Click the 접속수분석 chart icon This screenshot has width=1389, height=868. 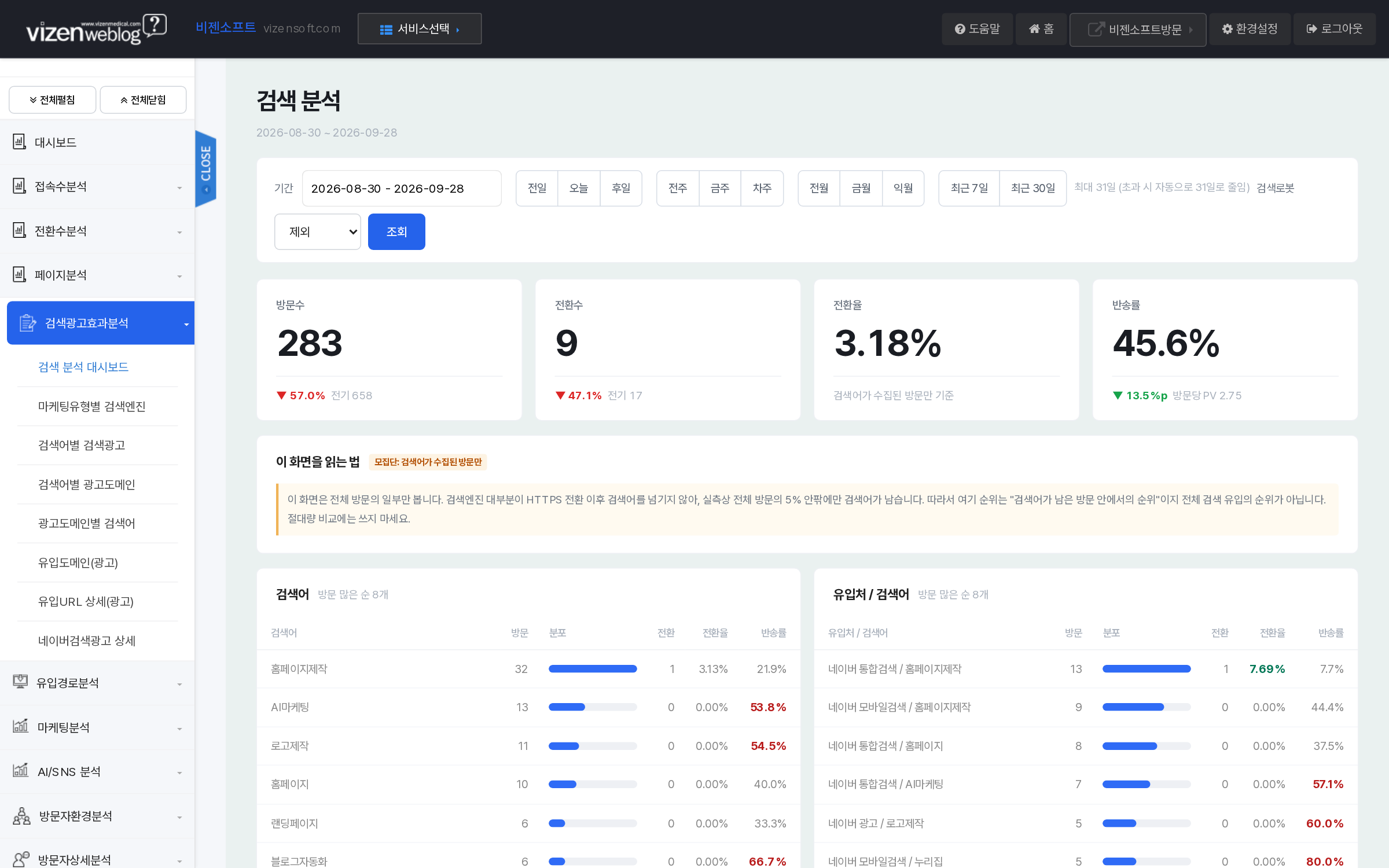20,186
